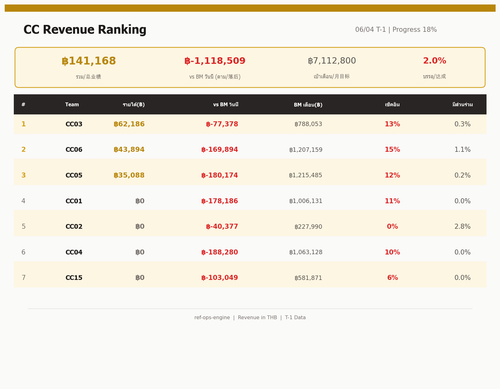Click the 0.0% value in CC15 row
The image size is (500, 389).
click(462, 277)
